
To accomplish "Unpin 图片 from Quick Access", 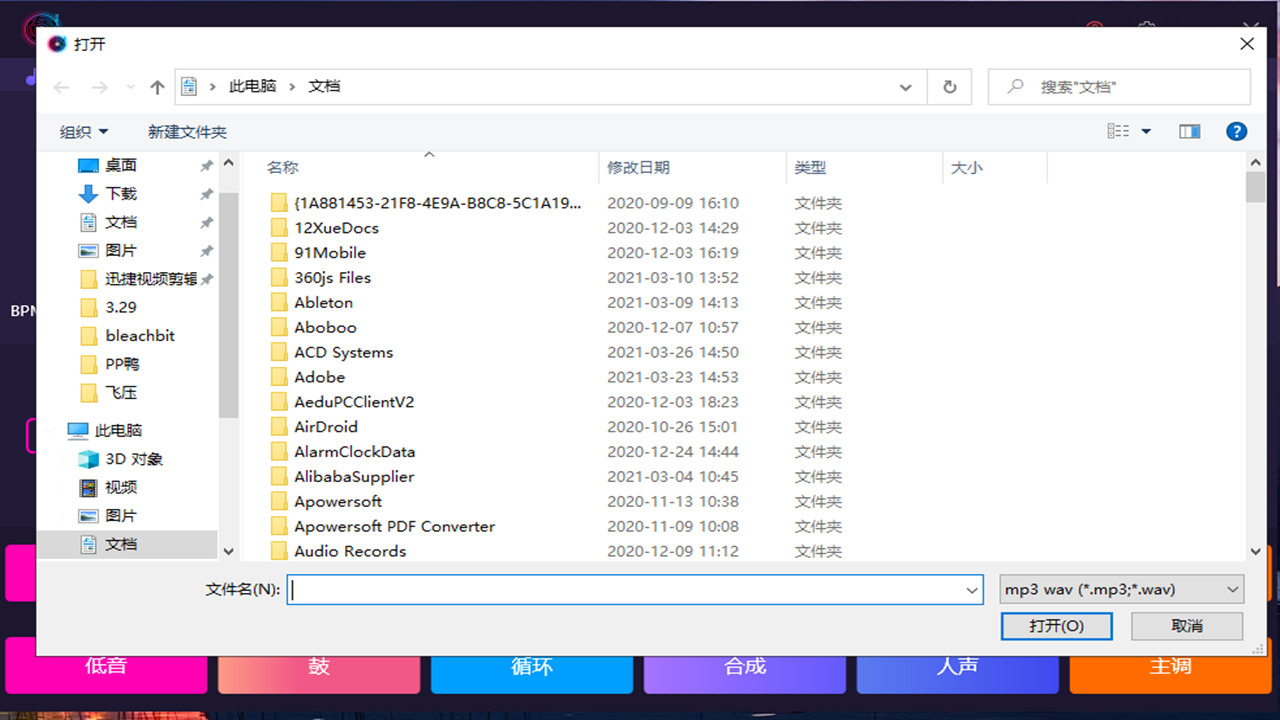I will (206, 250).
